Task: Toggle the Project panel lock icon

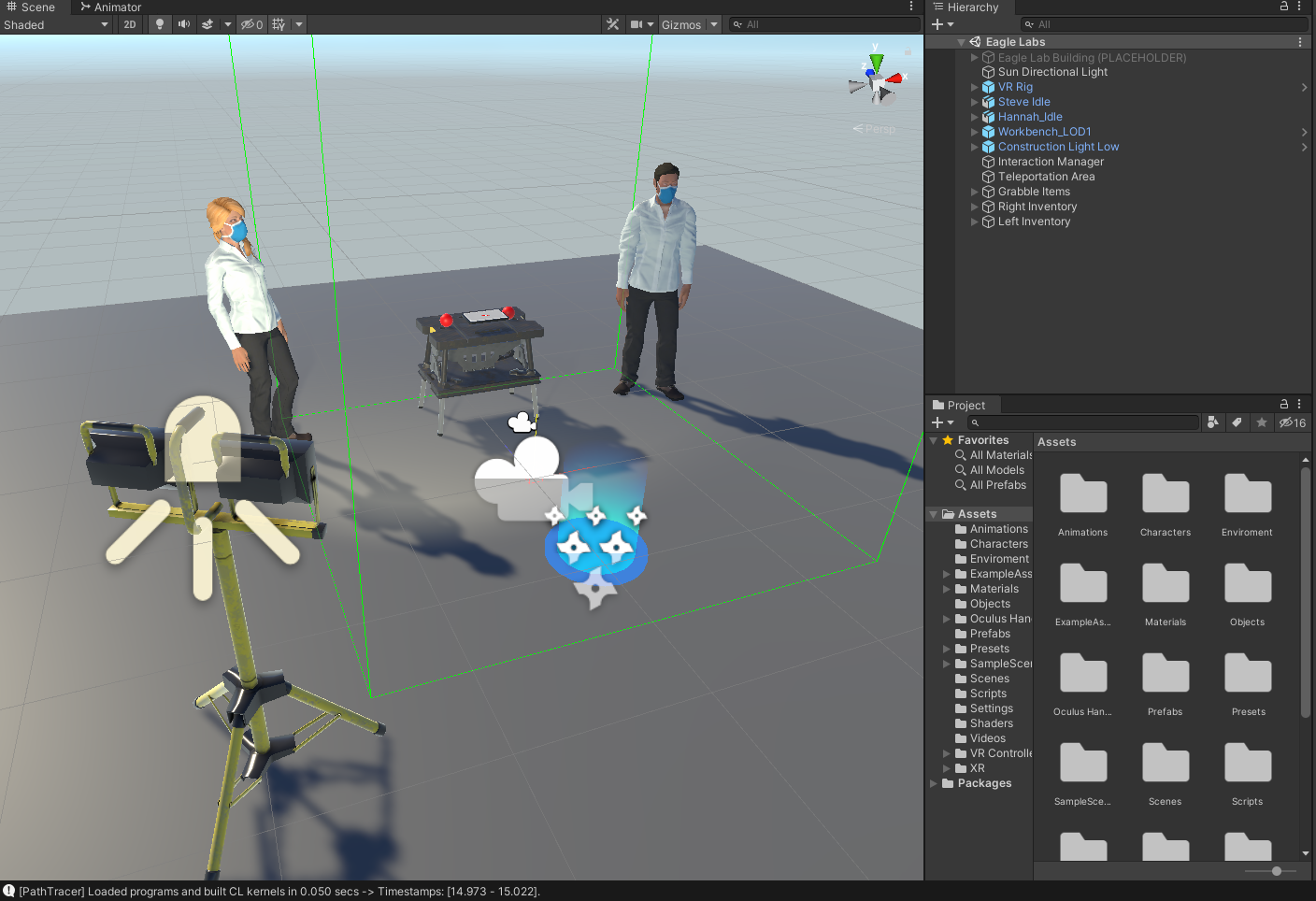Action: click(1284, 404)
